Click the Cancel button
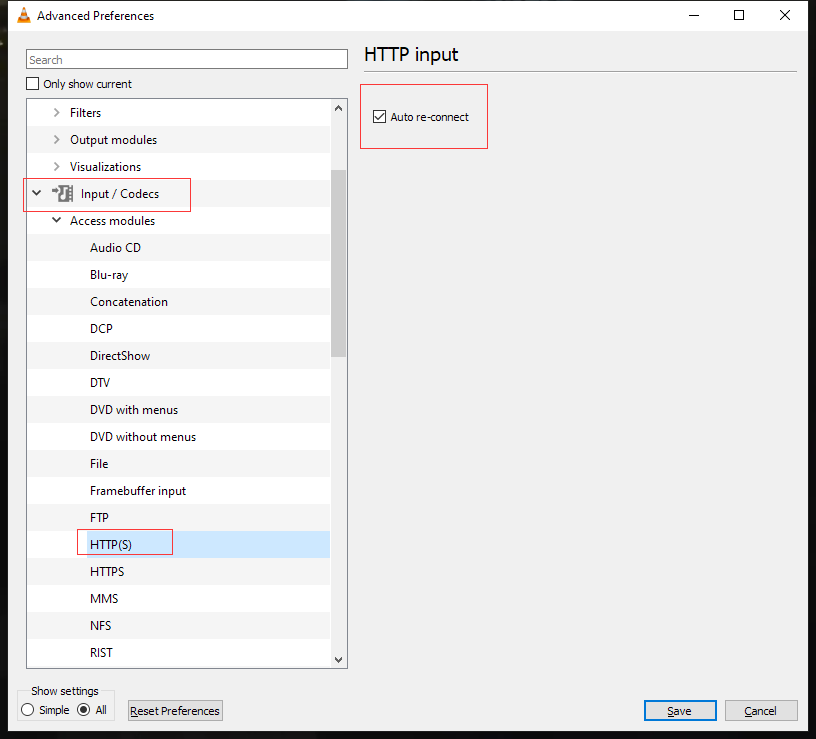The image size is (816, 739). (x=760, y=711)
